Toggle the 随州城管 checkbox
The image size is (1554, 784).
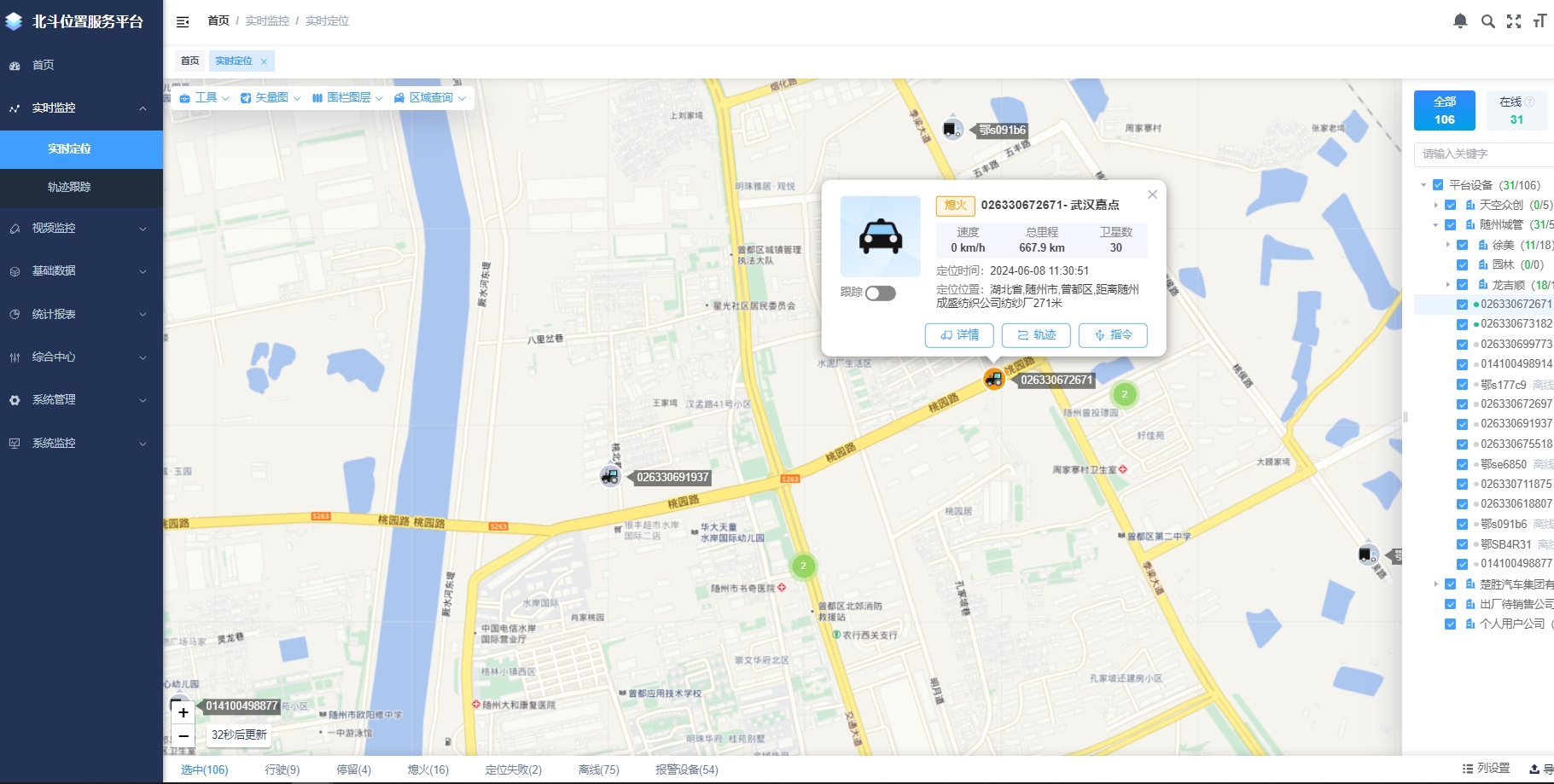coord(1450,225)
